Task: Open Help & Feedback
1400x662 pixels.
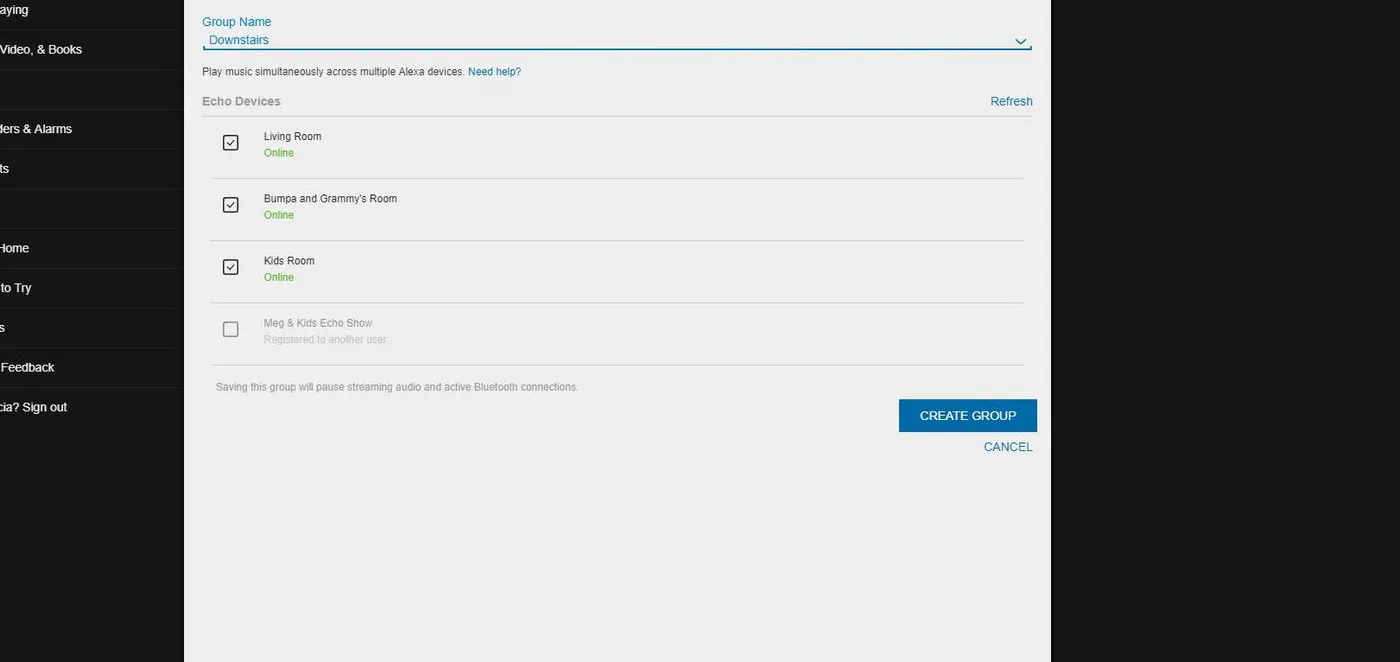Action: [x=27, y=367]
